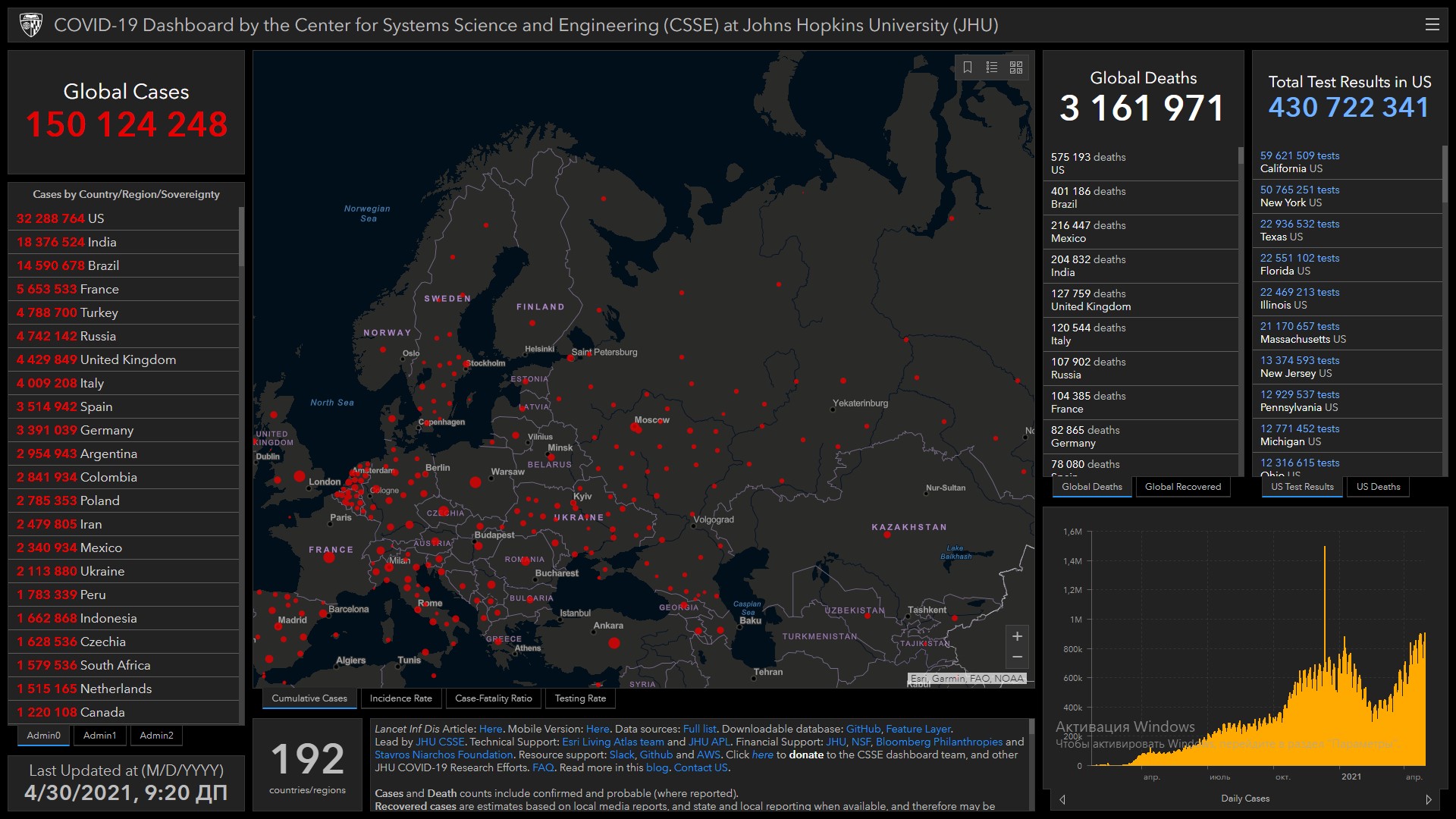Zoom in on the map
This screenshot has width=1456, height=819.
(1017, 636)
